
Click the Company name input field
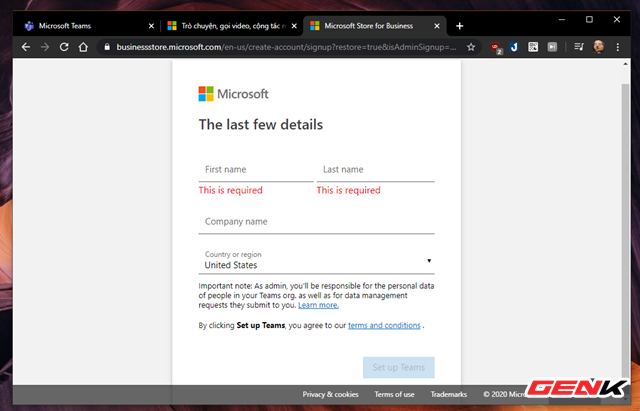click(x=316, y=222)
